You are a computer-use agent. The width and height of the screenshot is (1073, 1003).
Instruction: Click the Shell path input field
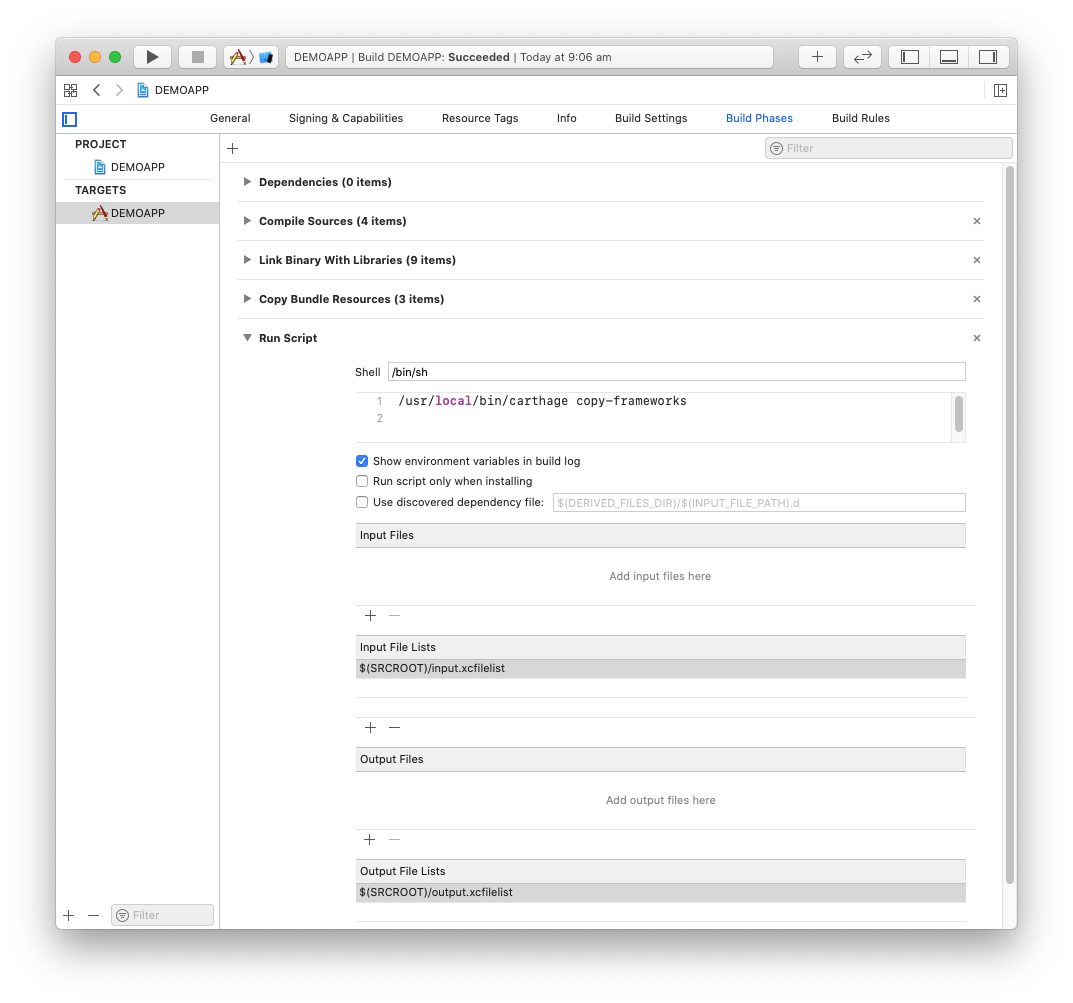pyautogui.click(x=676, y=372)
